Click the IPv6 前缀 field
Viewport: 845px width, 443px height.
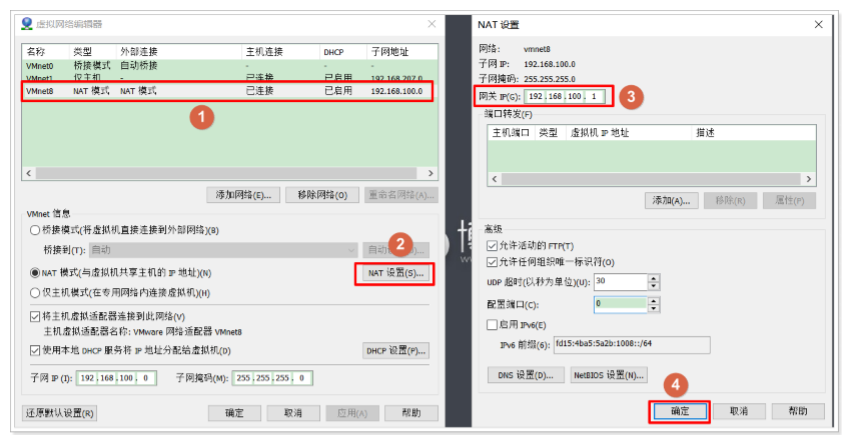coord(632,345)
